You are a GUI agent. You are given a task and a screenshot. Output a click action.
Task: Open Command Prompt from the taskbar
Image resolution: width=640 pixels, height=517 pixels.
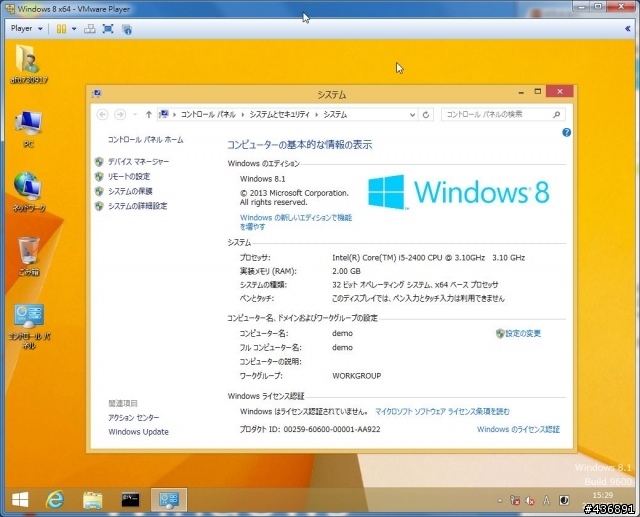pyautogui.click(x=130, y=499)
